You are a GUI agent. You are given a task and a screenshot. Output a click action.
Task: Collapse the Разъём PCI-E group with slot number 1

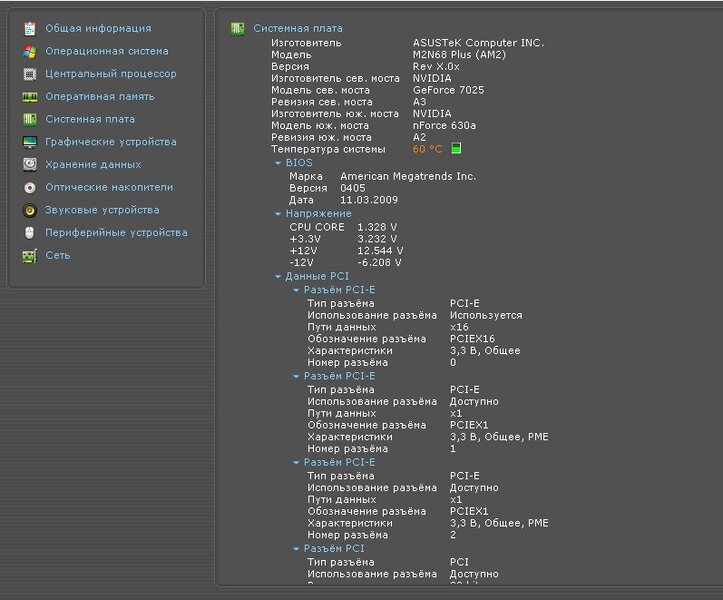pos(296,376)
